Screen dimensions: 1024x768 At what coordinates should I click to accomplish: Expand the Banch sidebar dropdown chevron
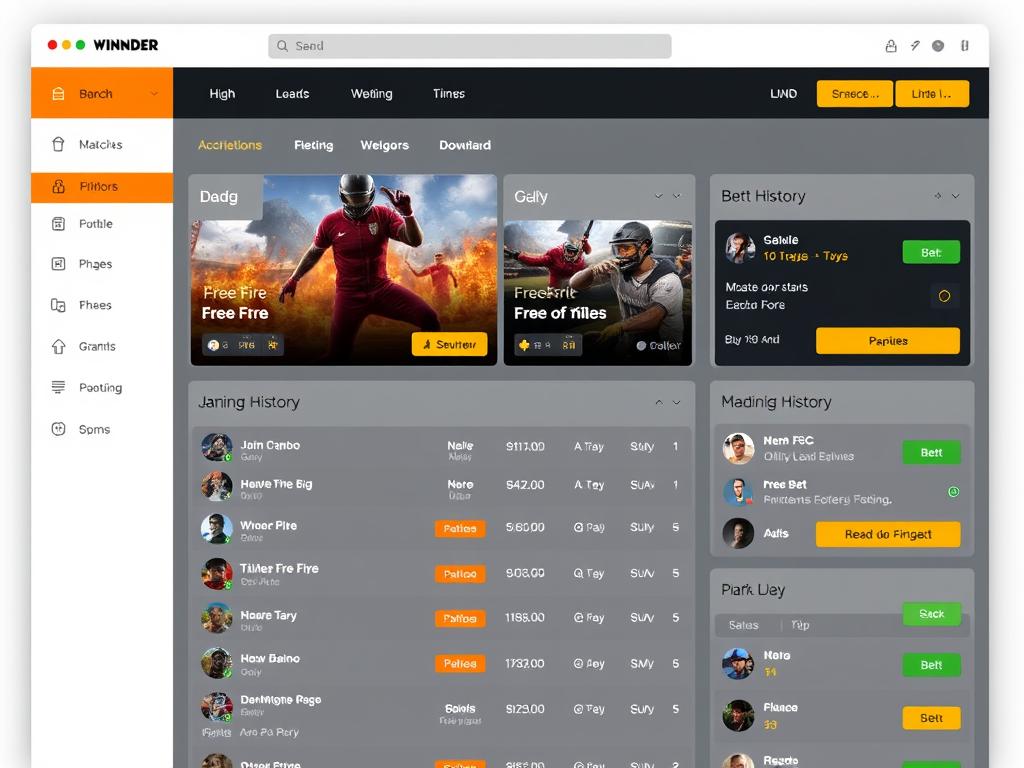click(154, 93)
